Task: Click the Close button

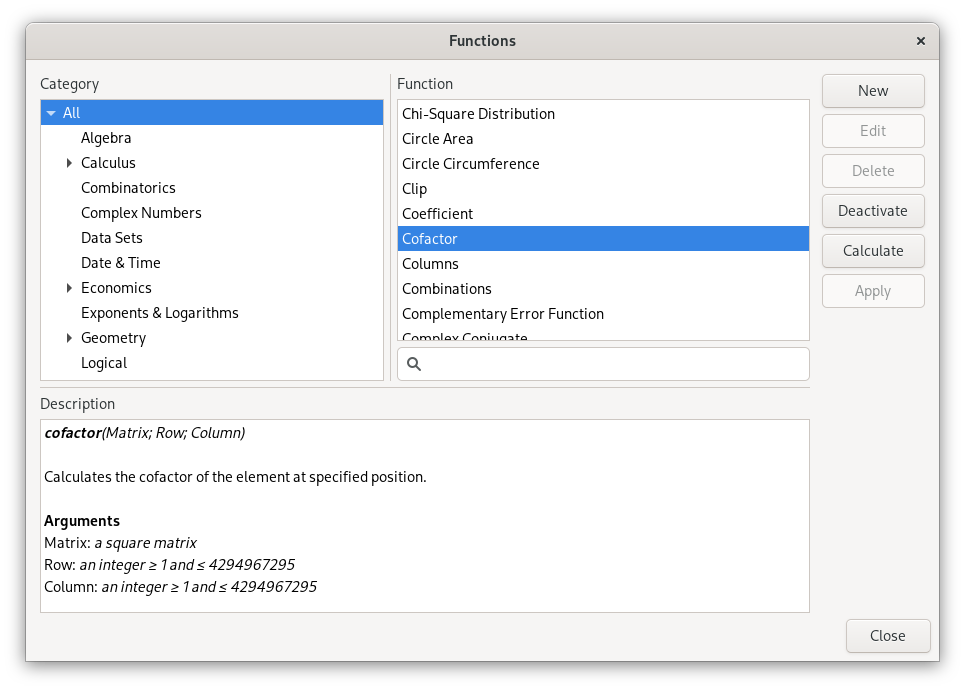Action: tap(887, 635)
